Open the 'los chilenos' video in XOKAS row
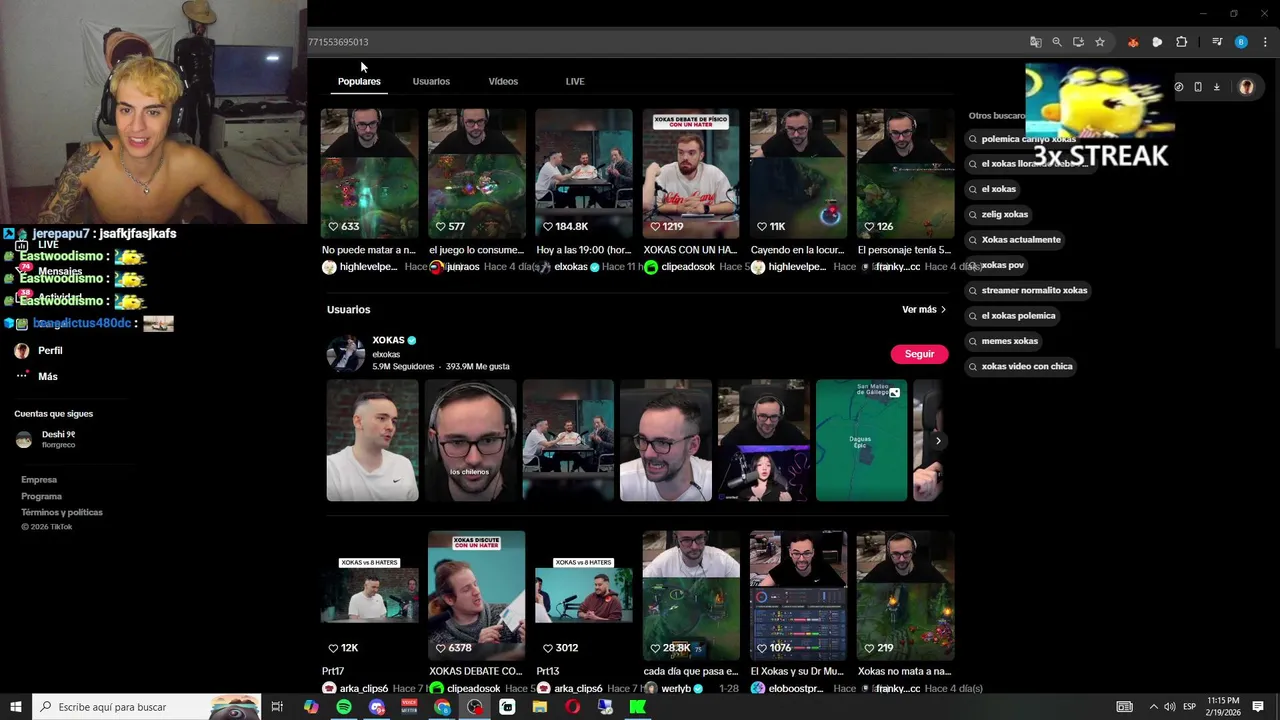 point(470,440)
